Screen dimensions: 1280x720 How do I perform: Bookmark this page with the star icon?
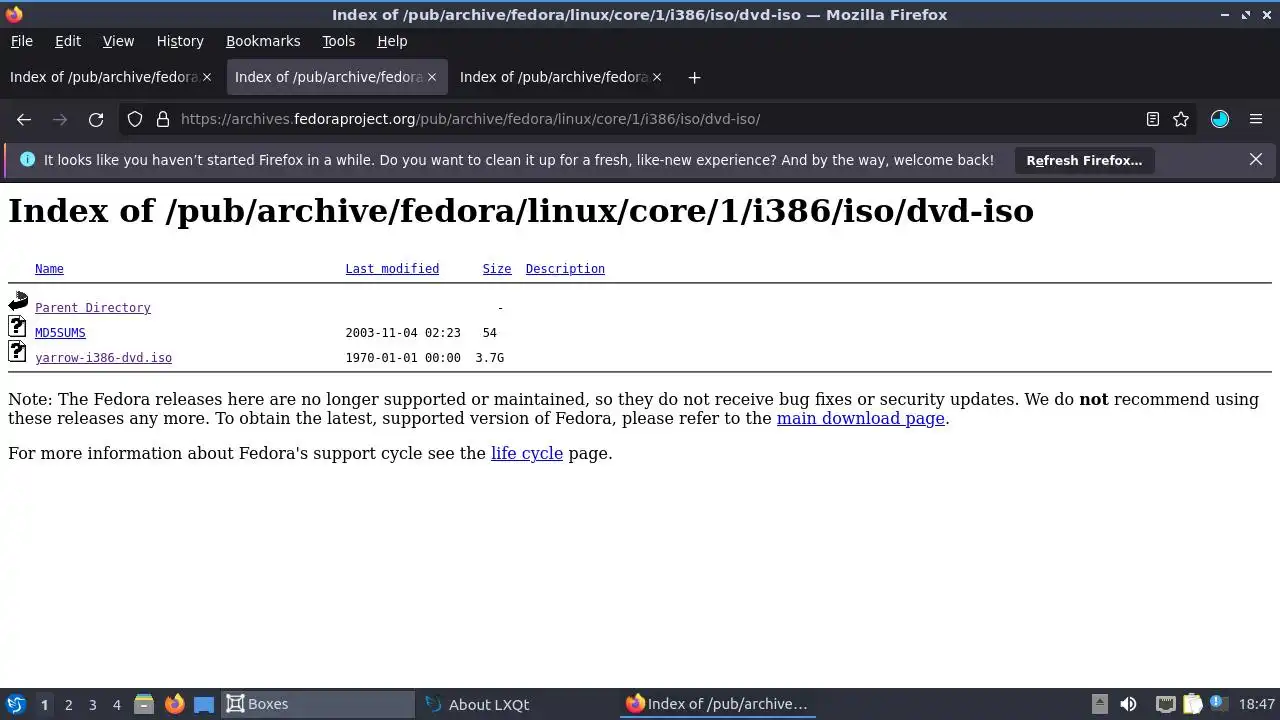click(1181, 119)
